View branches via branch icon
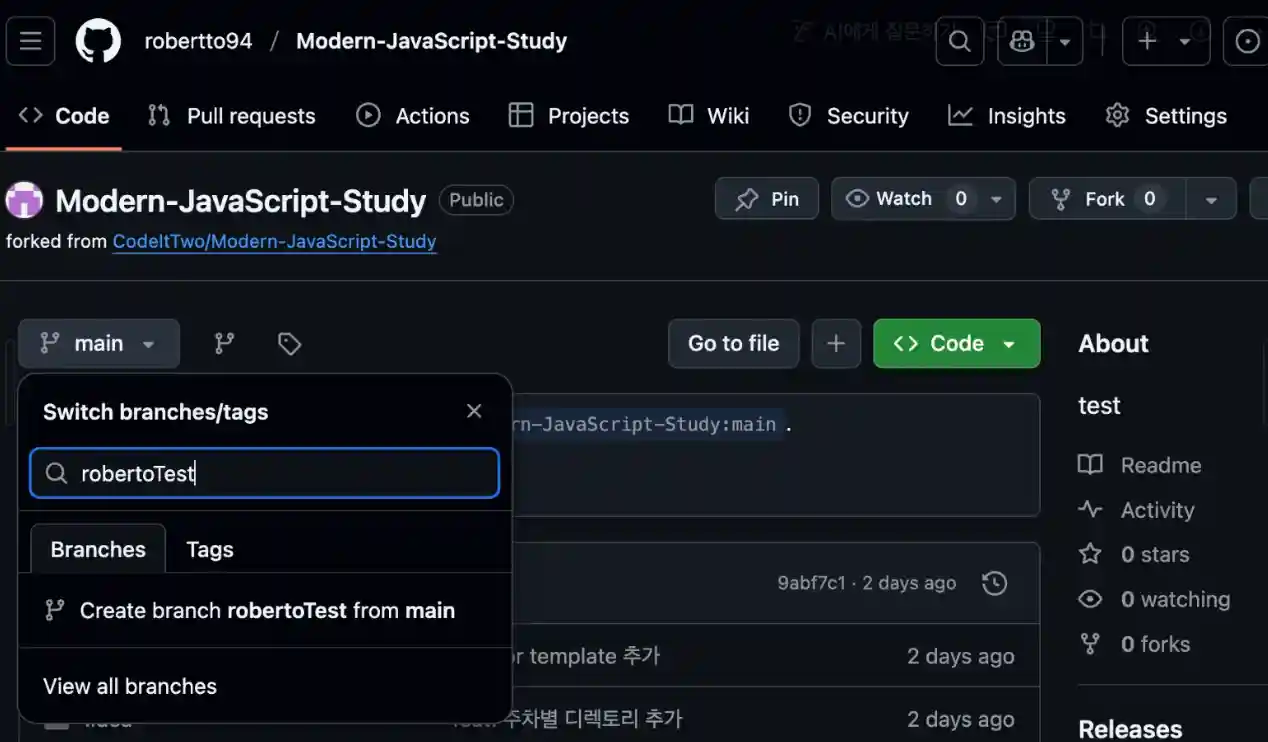This screenshot has width=1268, height=742. [225, 344]
